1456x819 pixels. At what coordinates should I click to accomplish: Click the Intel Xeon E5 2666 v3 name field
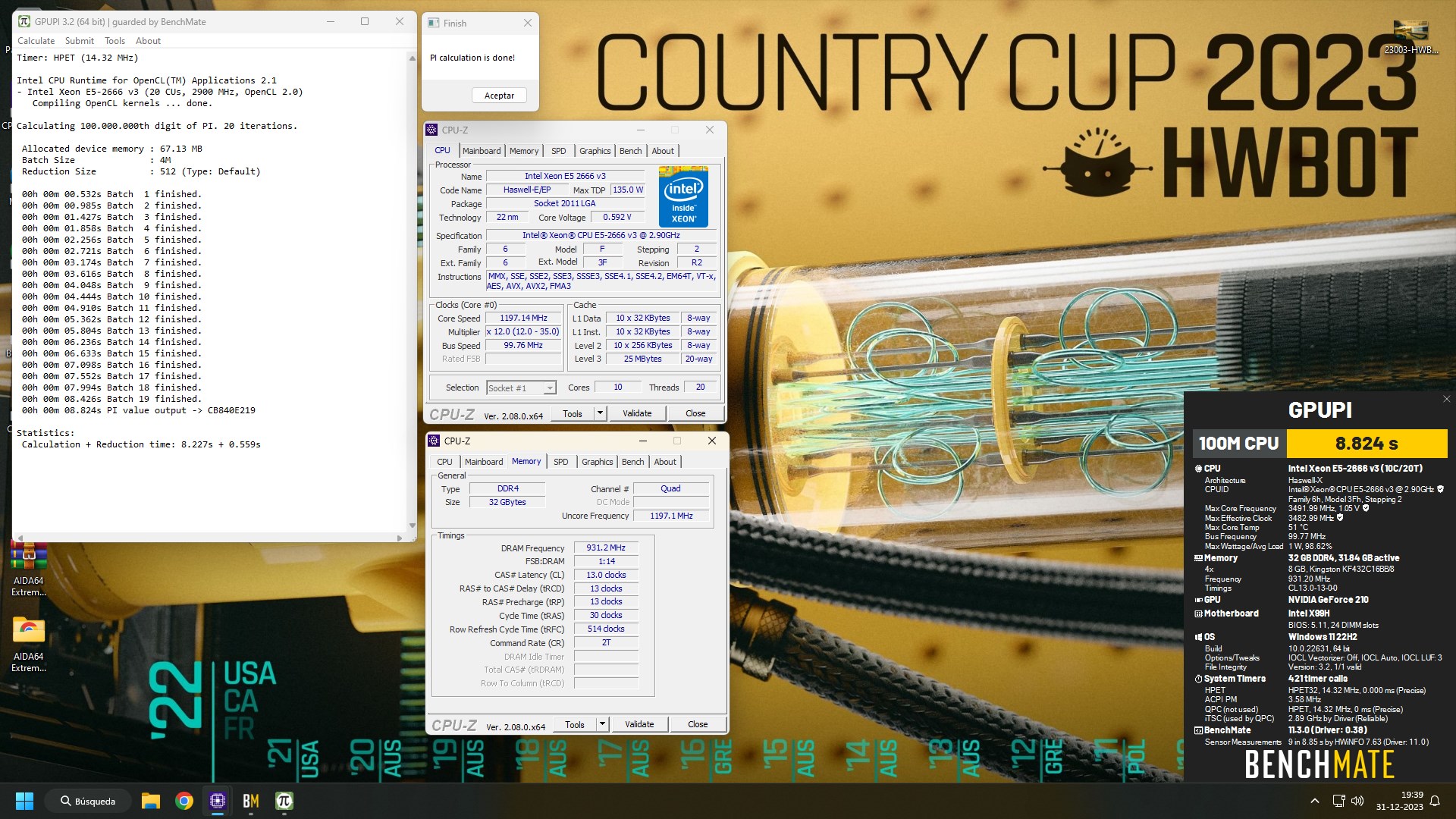(x=565, y=176)
